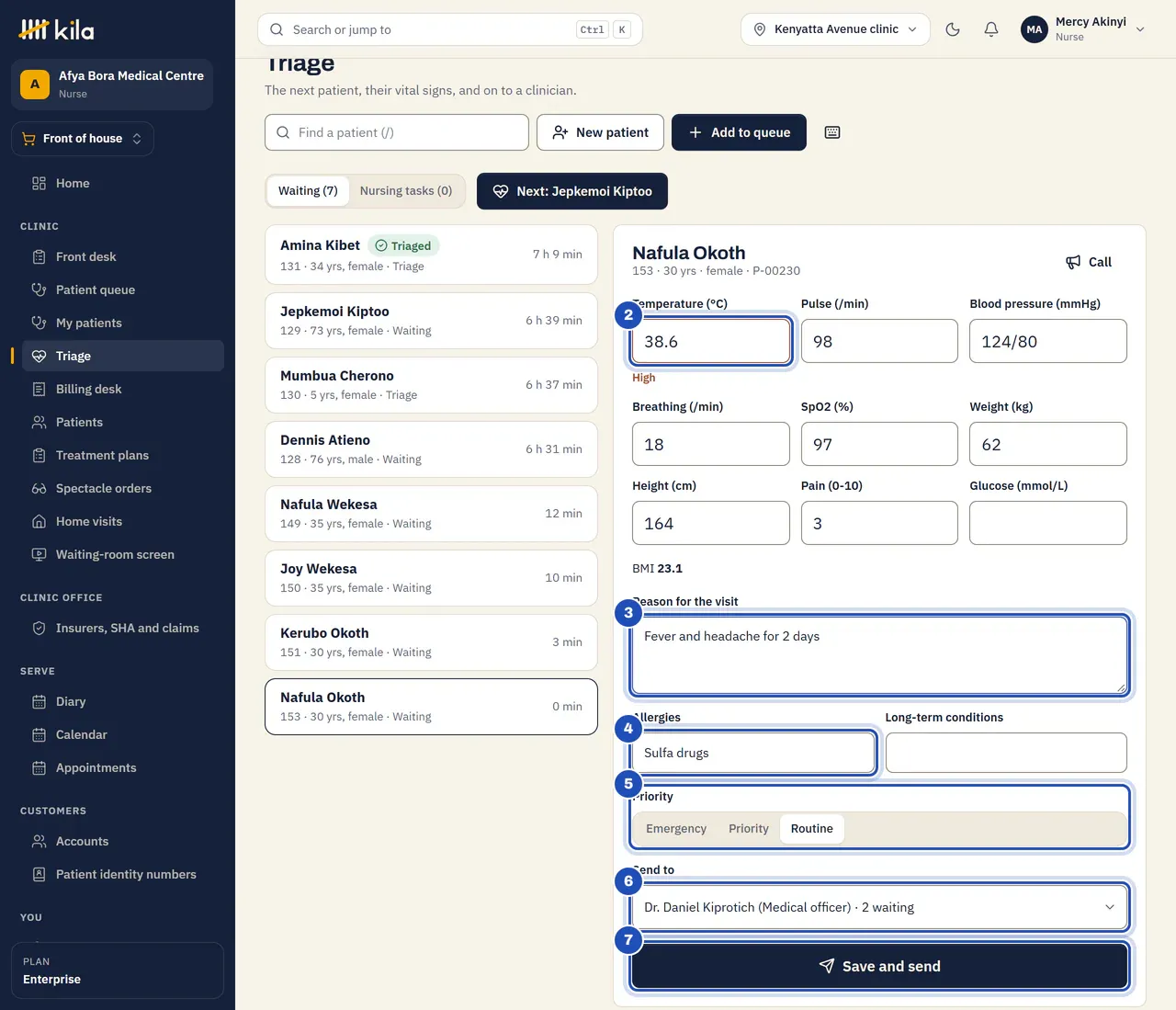
Task: Click Save and send button
Action: (879, 966)
